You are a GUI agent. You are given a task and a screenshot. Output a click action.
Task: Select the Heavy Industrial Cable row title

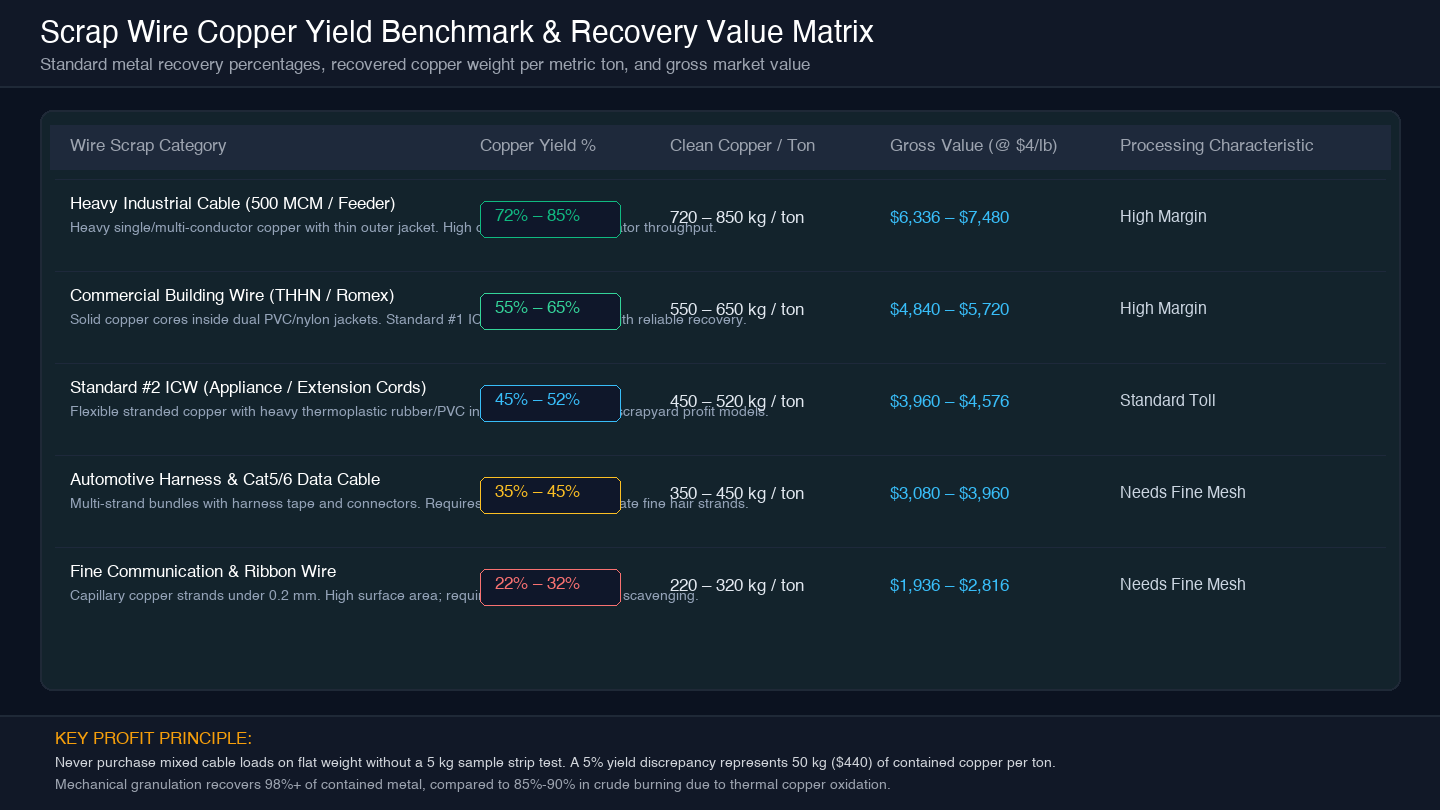233,204
